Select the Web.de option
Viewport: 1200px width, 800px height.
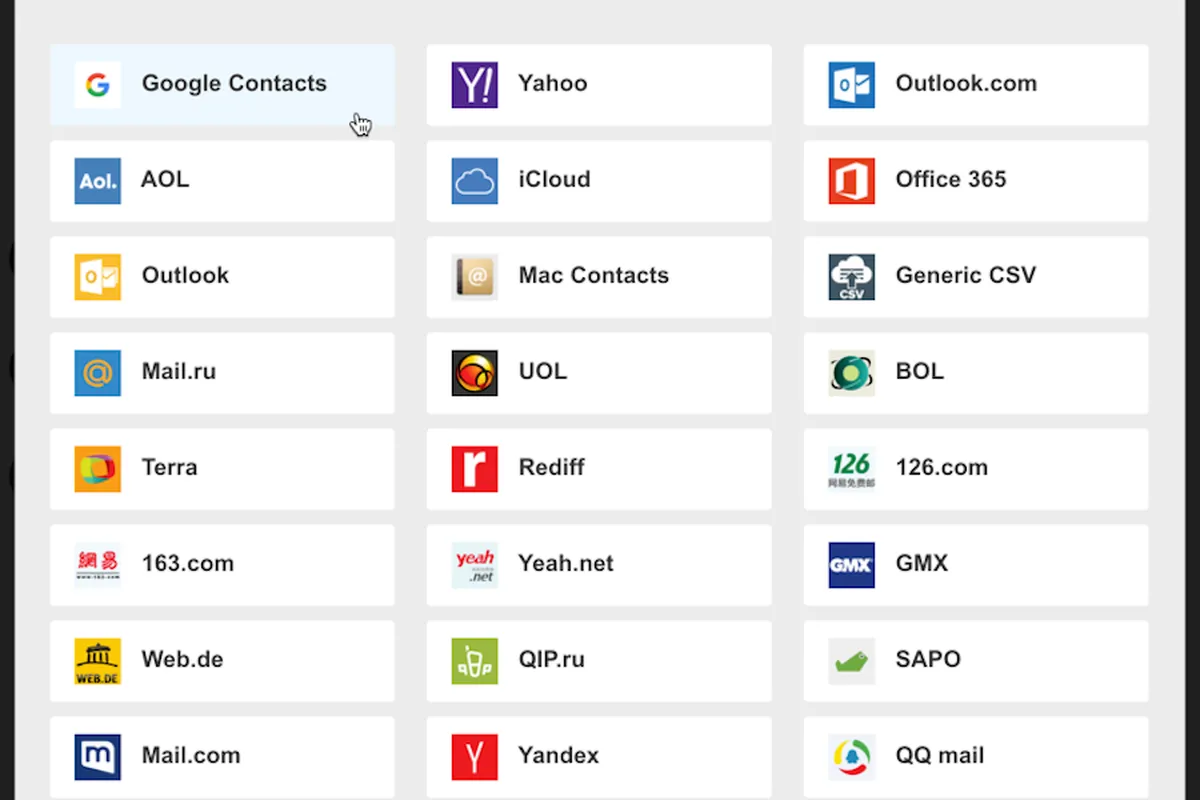coord(222,661)
